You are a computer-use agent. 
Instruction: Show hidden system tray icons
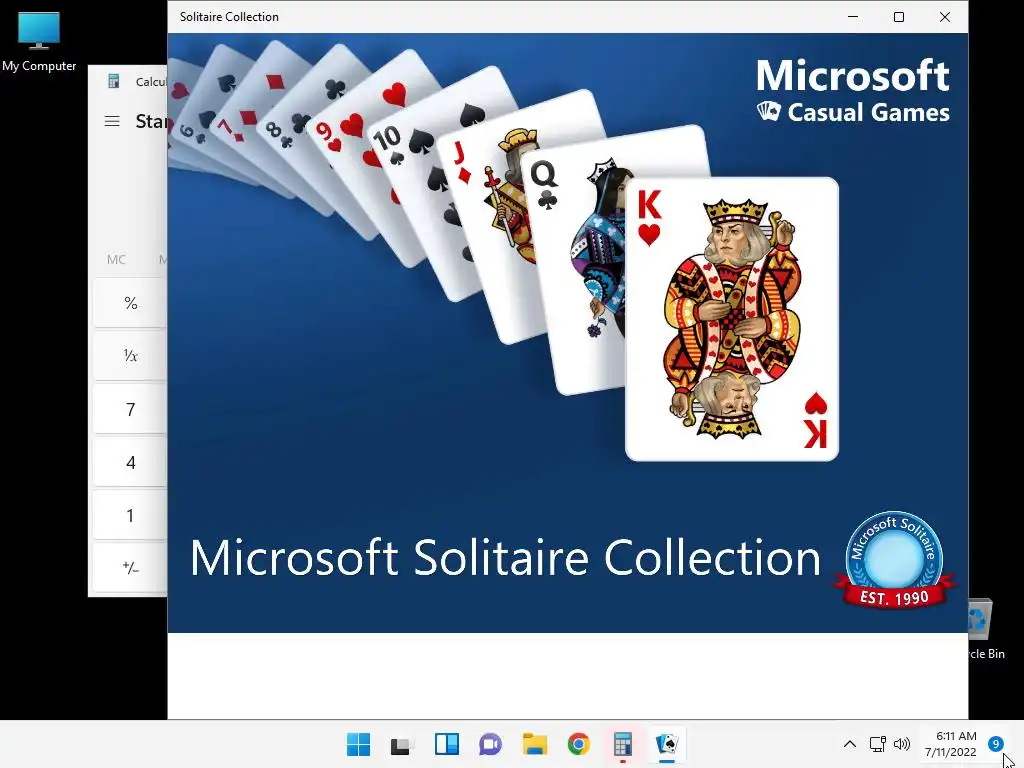850,744
